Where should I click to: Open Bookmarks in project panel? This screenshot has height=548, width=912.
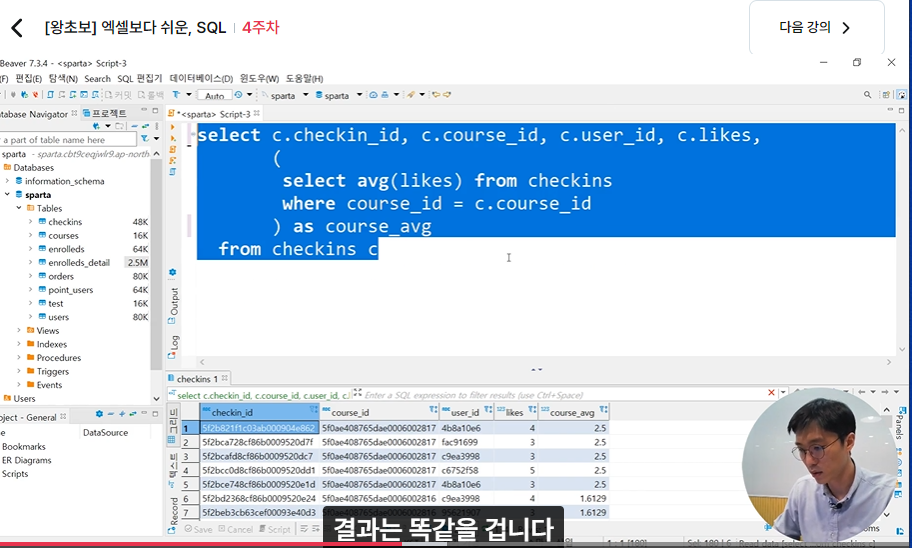coord(24,446)
